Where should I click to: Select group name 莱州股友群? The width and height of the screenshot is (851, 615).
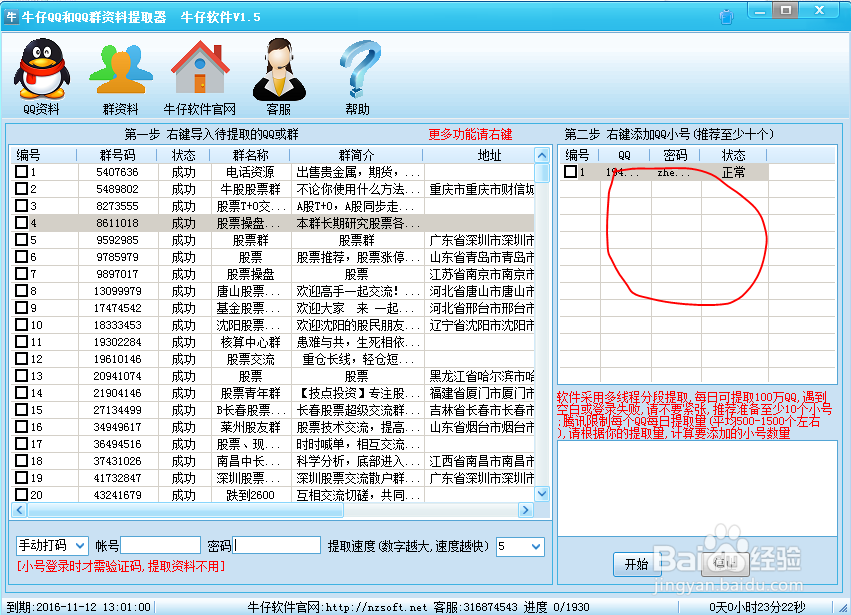coord(250,427)
